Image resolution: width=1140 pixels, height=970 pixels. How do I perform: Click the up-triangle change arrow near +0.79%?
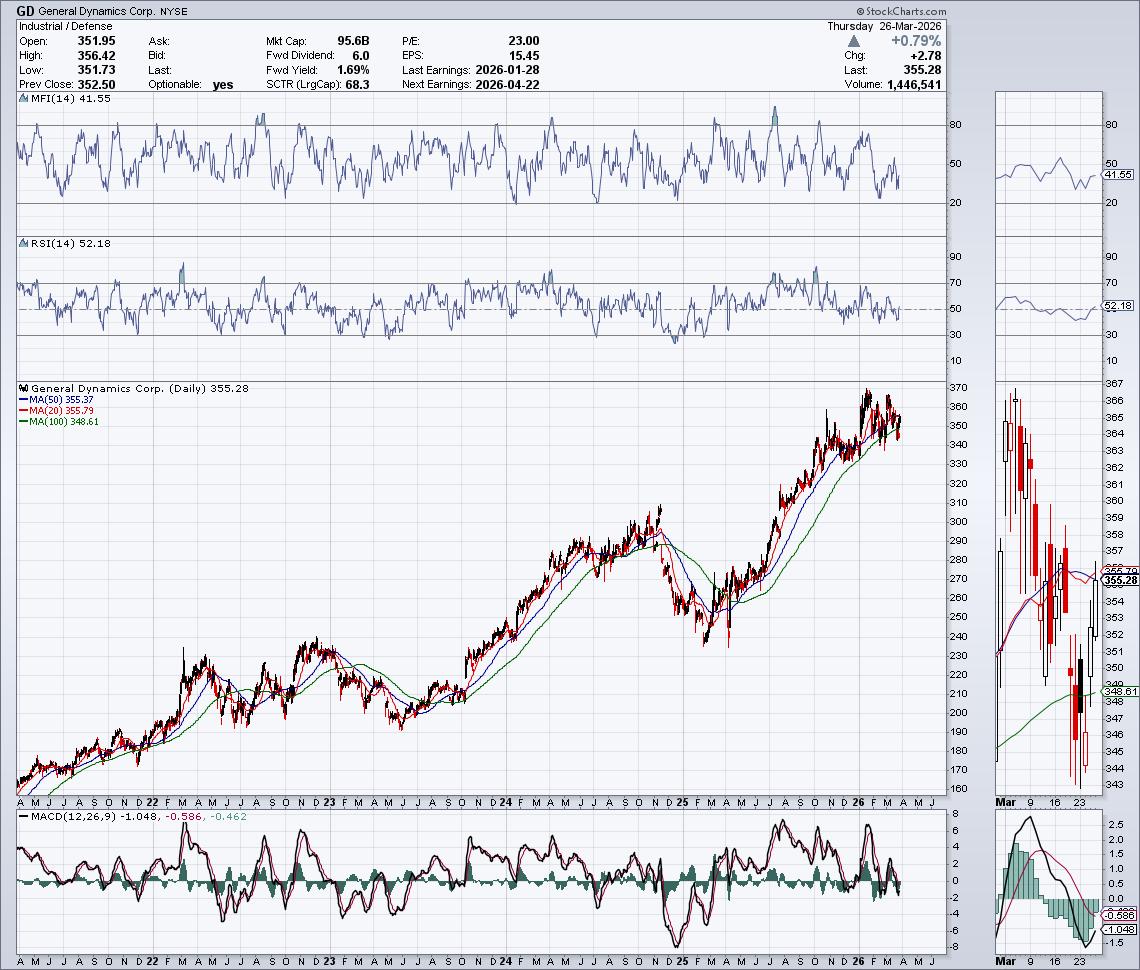(854, 41)
